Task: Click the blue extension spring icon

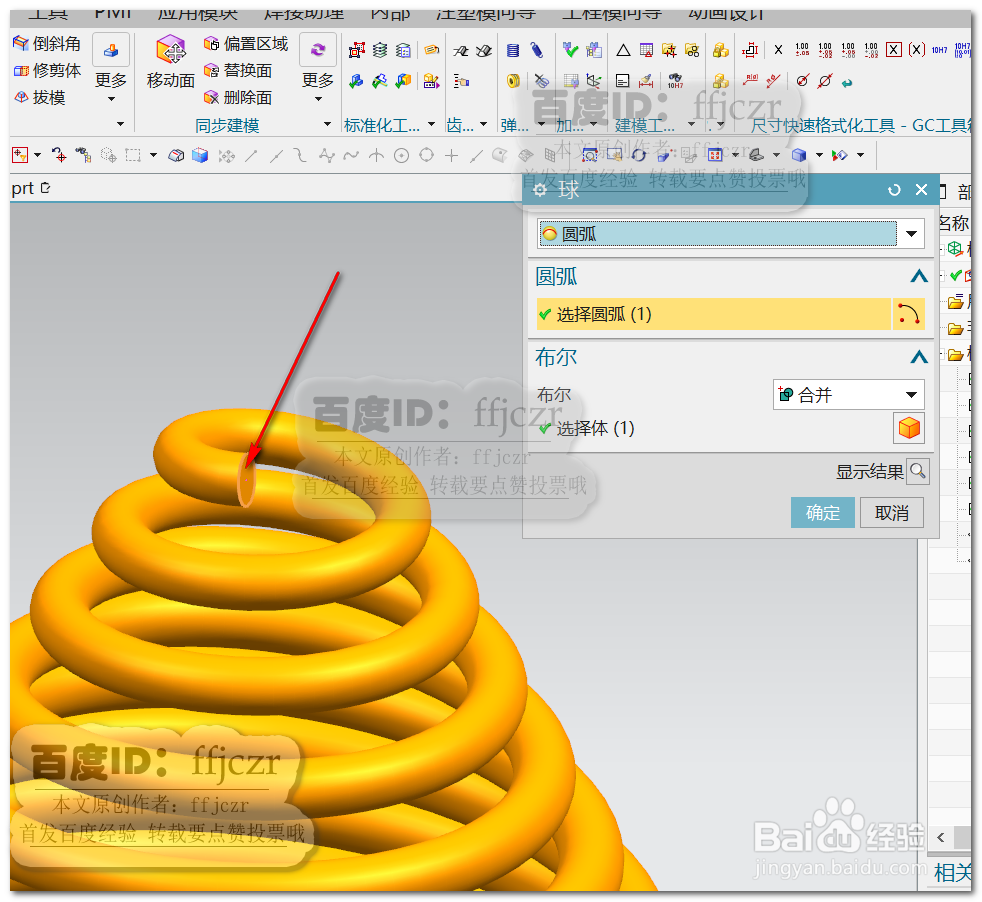Action: 537,50
